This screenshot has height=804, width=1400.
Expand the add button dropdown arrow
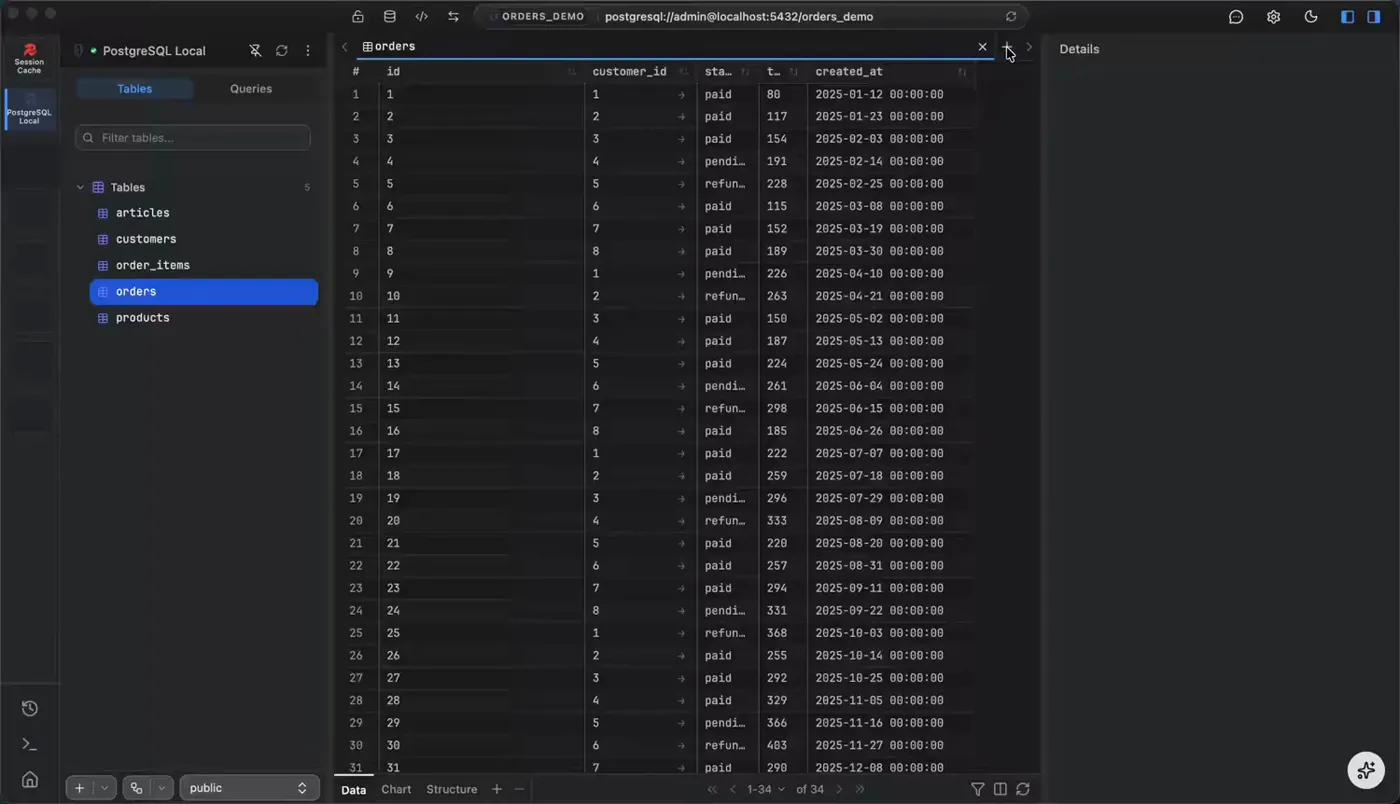(x=105, y=788)
